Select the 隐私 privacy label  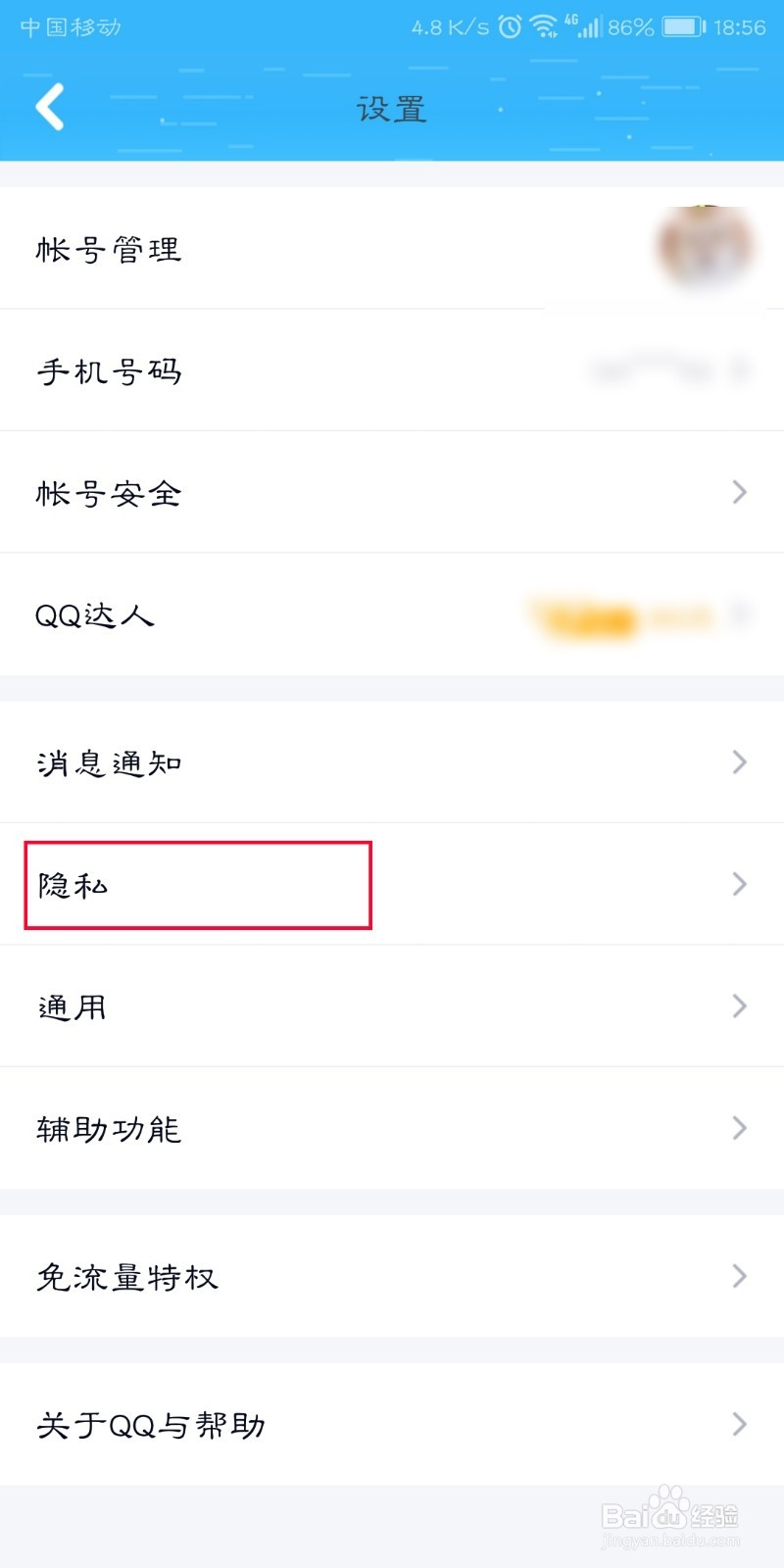click(x=73, y=885)
